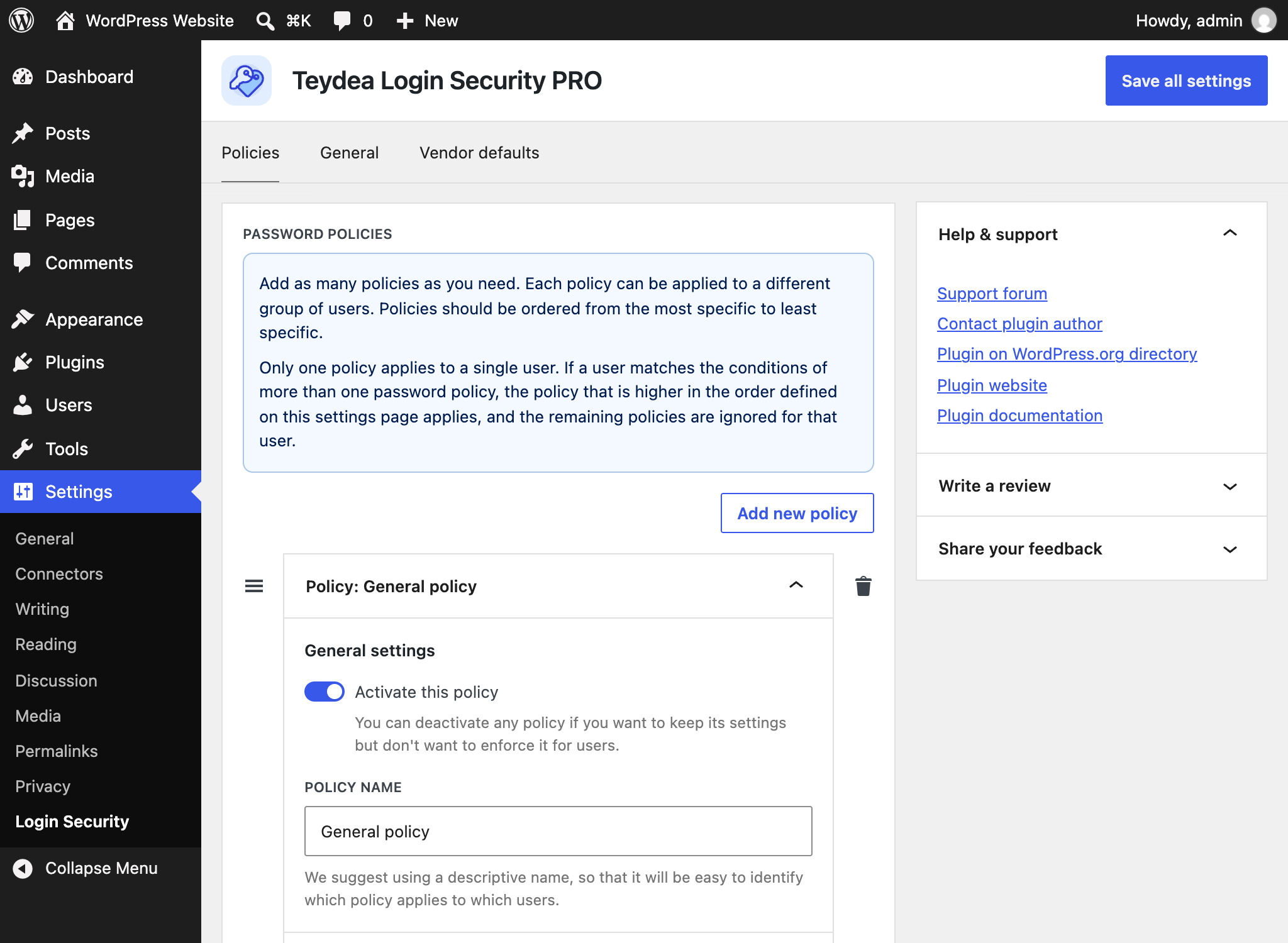Open the Appearance menu label

94,319
